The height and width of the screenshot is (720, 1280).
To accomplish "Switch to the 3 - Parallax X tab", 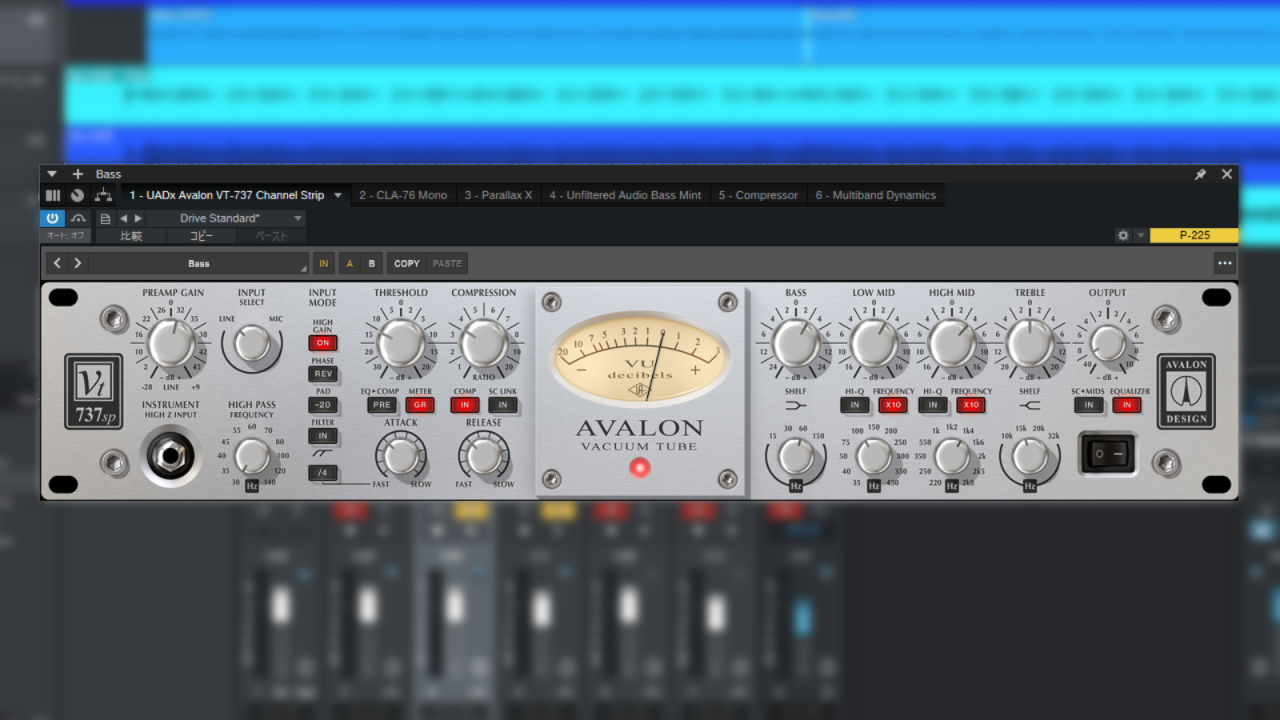I will (498, 195).
